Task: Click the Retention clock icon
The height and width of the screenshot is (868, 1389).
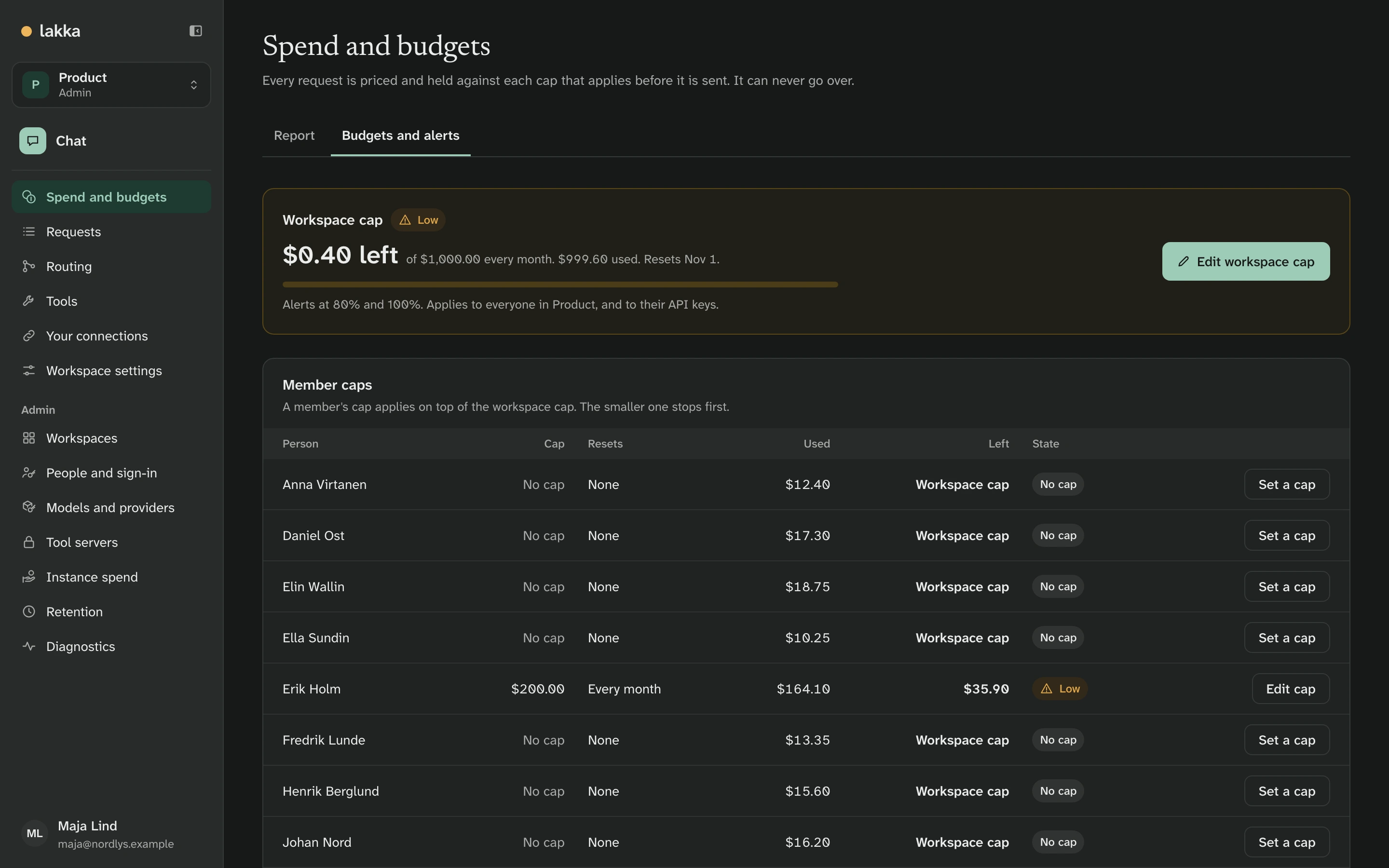Action: [29, 612]
